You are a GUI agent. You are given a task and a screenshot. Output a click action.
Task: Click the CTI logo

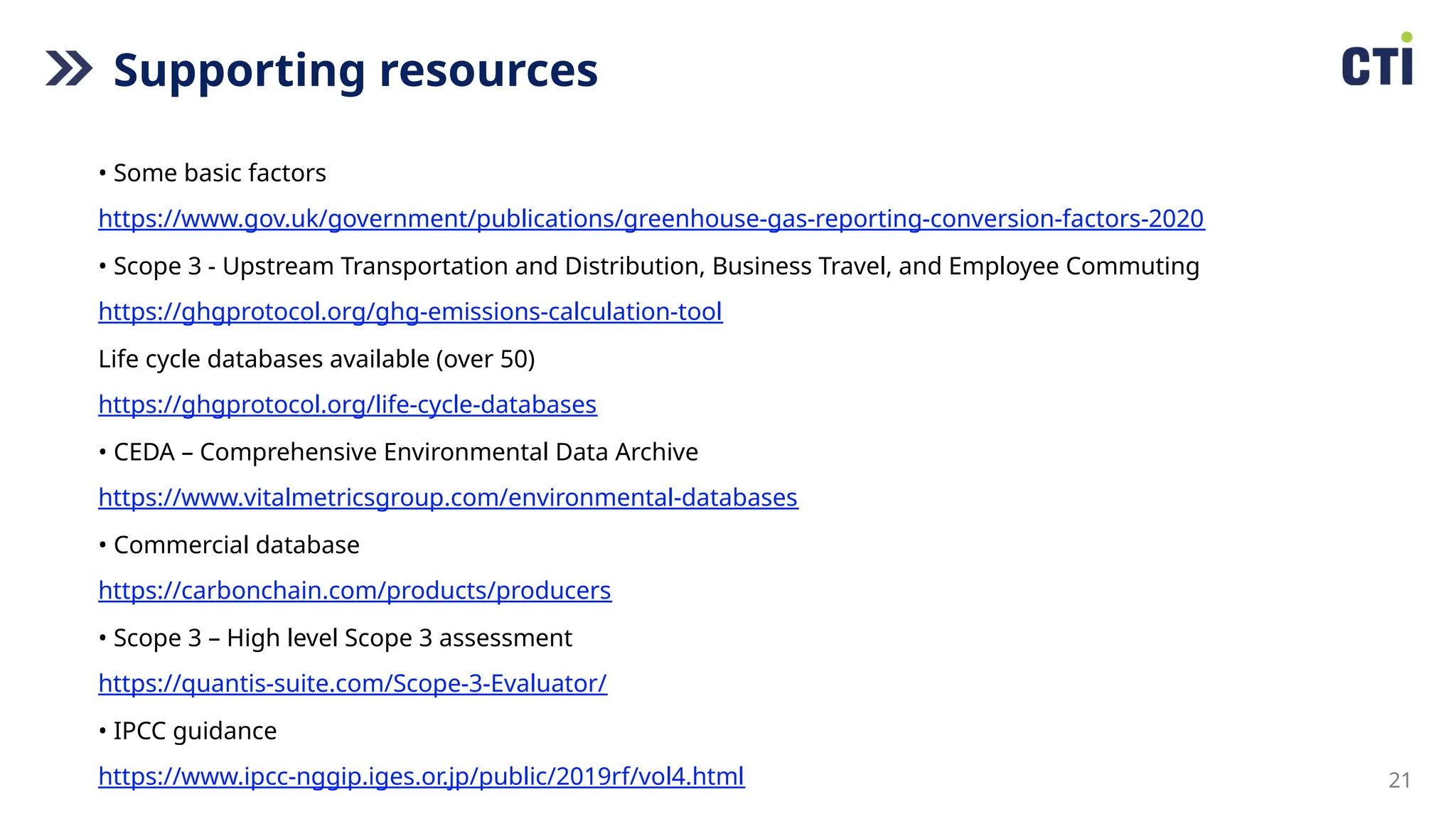pyautogui.click(x=1376, y=66)
